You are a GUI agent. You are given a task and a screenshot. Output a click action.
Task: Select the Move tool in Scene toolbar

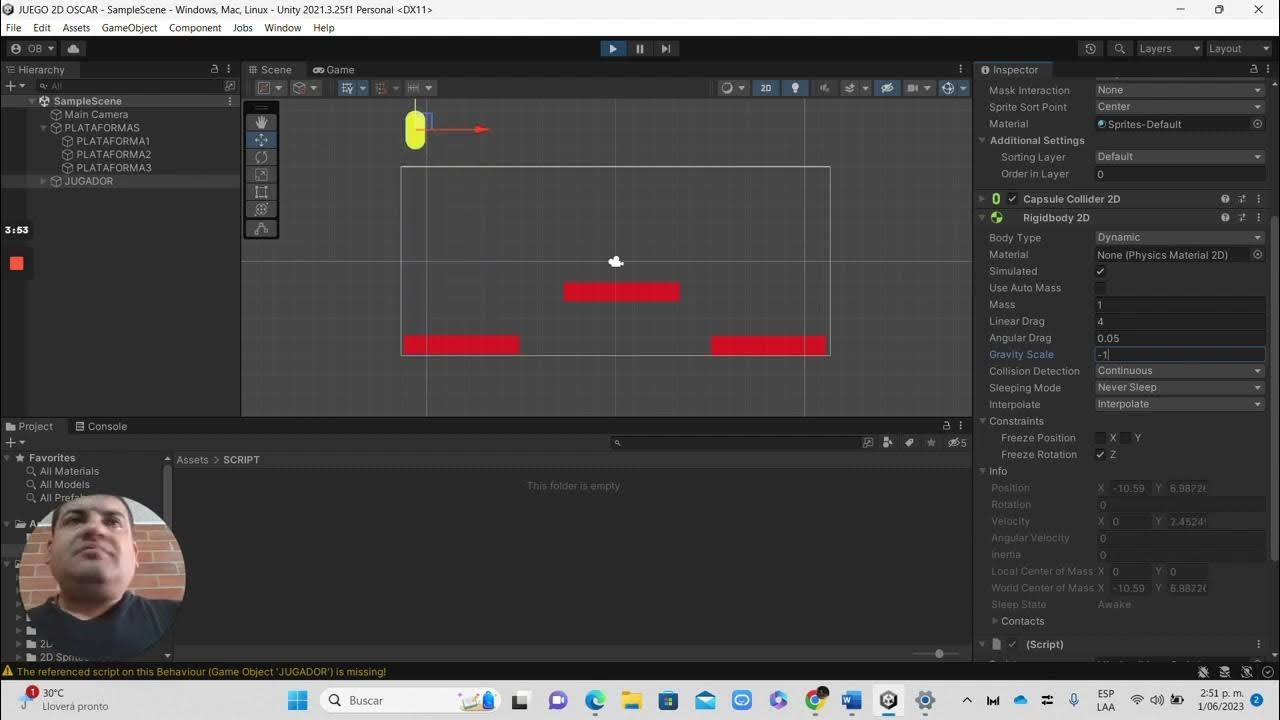click(261, 140)
